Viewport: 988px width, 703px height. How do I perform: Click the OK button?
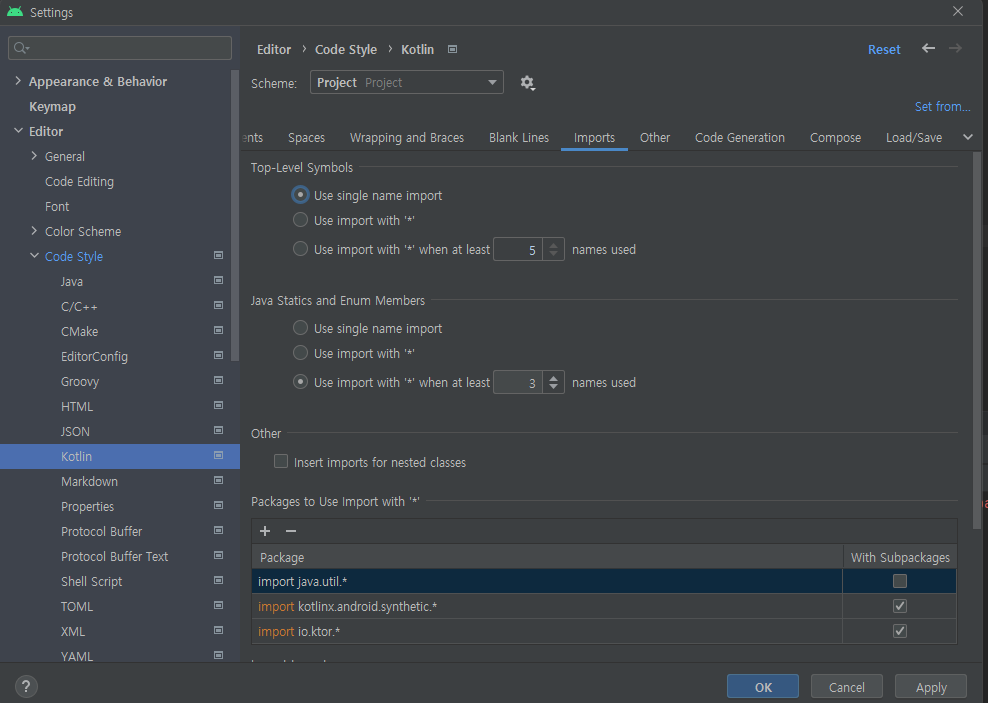[762, 687]
